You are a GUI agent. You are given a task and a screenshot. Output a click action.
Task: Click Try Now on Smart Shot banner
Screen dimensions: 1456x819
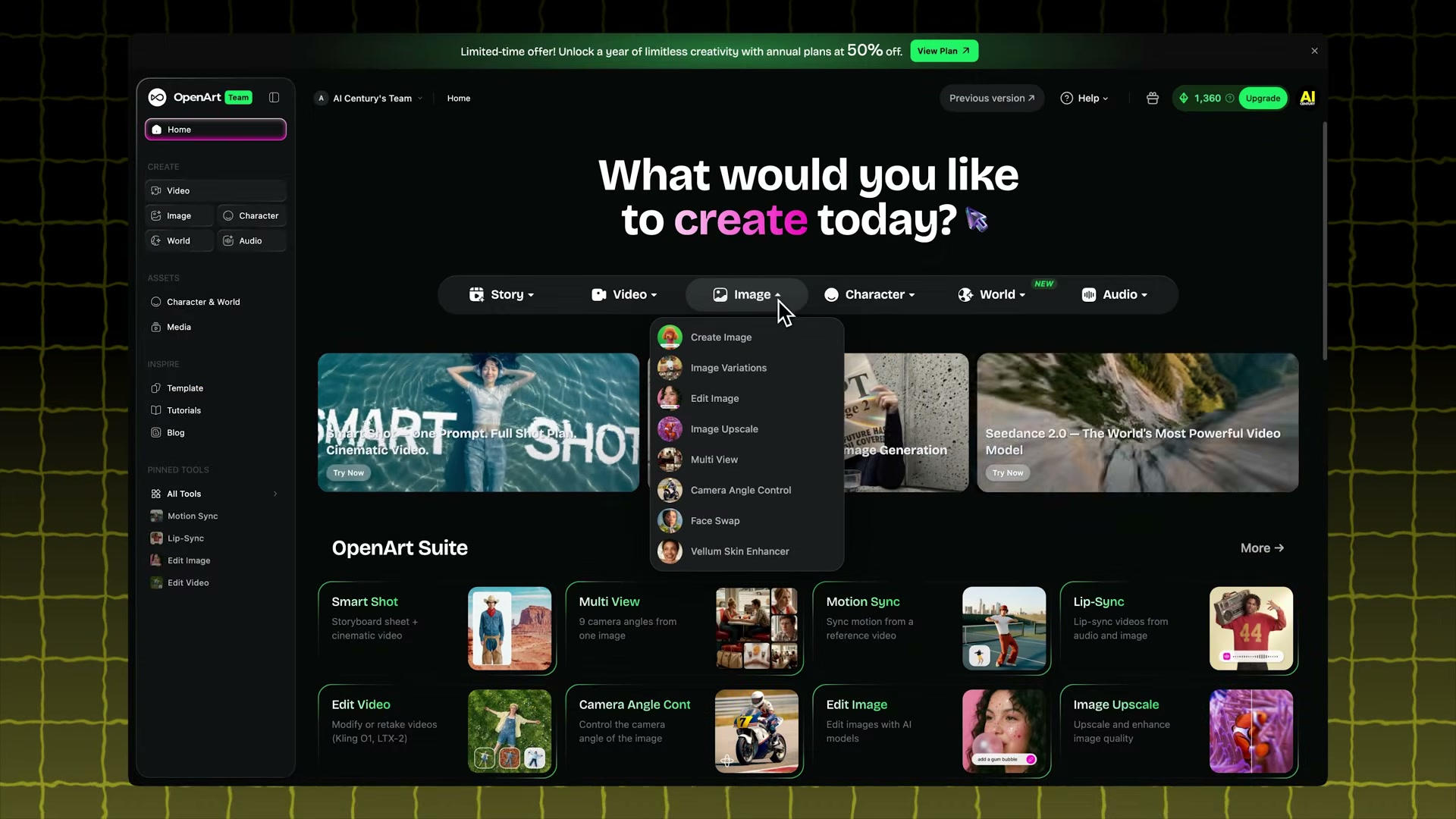tap(348, 472)
